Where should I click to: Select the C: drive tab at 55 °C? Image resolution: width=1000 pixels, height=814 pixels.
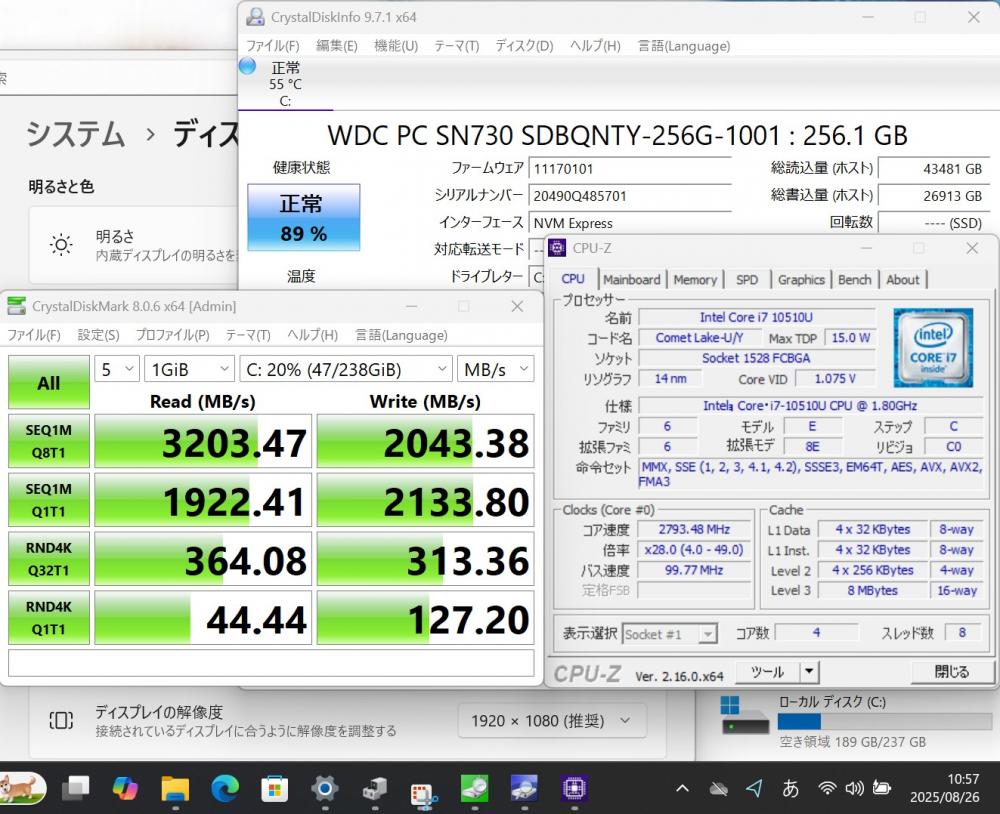(285, 84)
